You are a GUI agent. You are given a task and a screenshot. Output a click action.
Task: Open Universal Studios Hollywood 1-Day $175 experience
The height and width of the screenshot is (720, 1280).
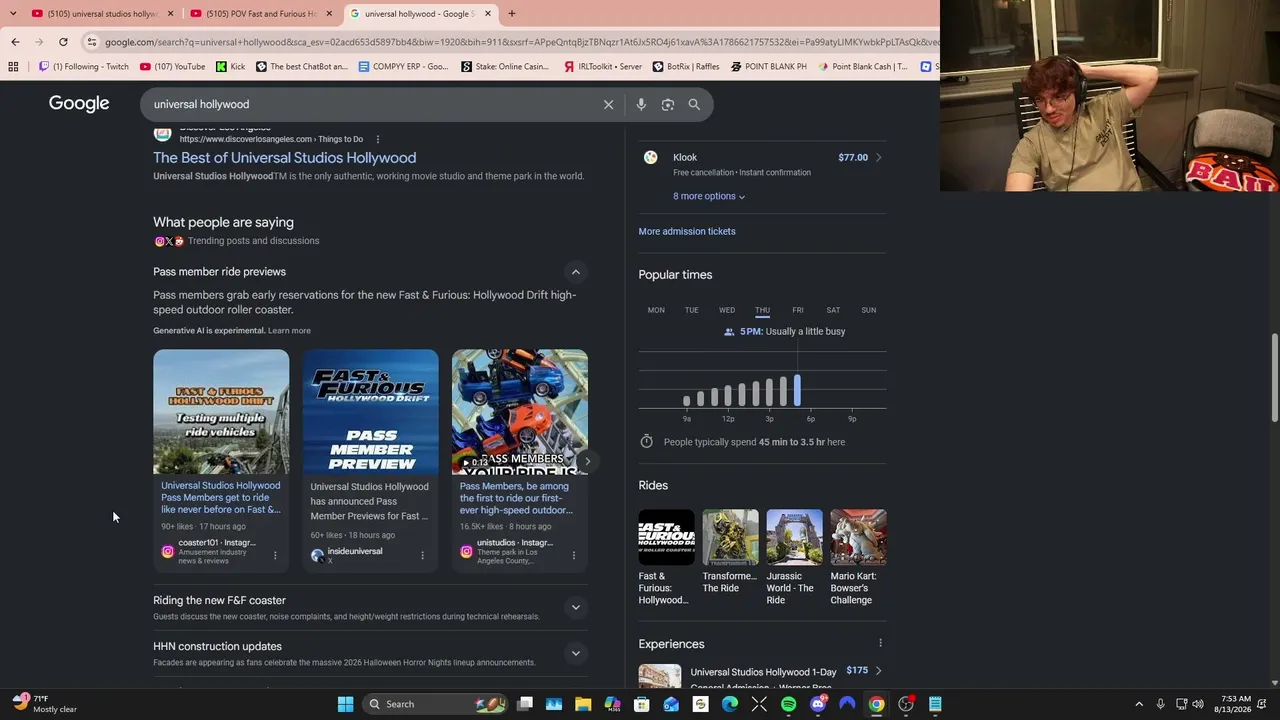coord(763,677)
